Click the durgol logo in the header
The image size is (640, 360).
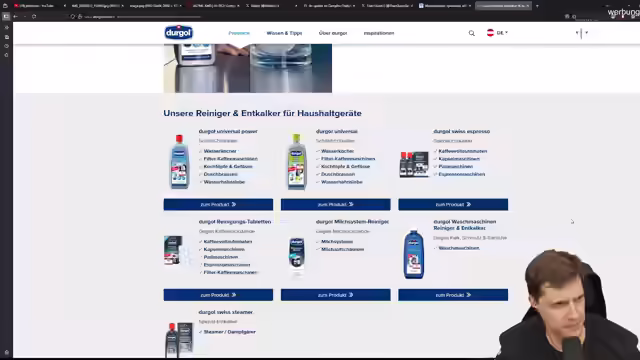click(x=179, y=33)
